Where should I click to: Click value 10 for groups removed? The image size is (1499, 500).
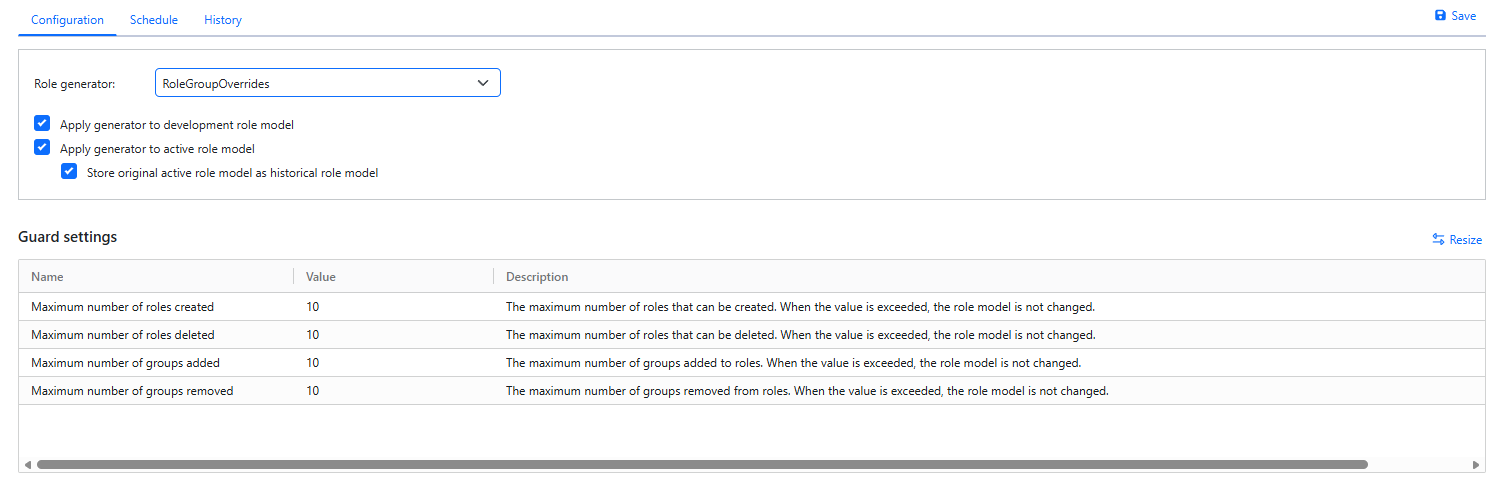click(313, 391)
